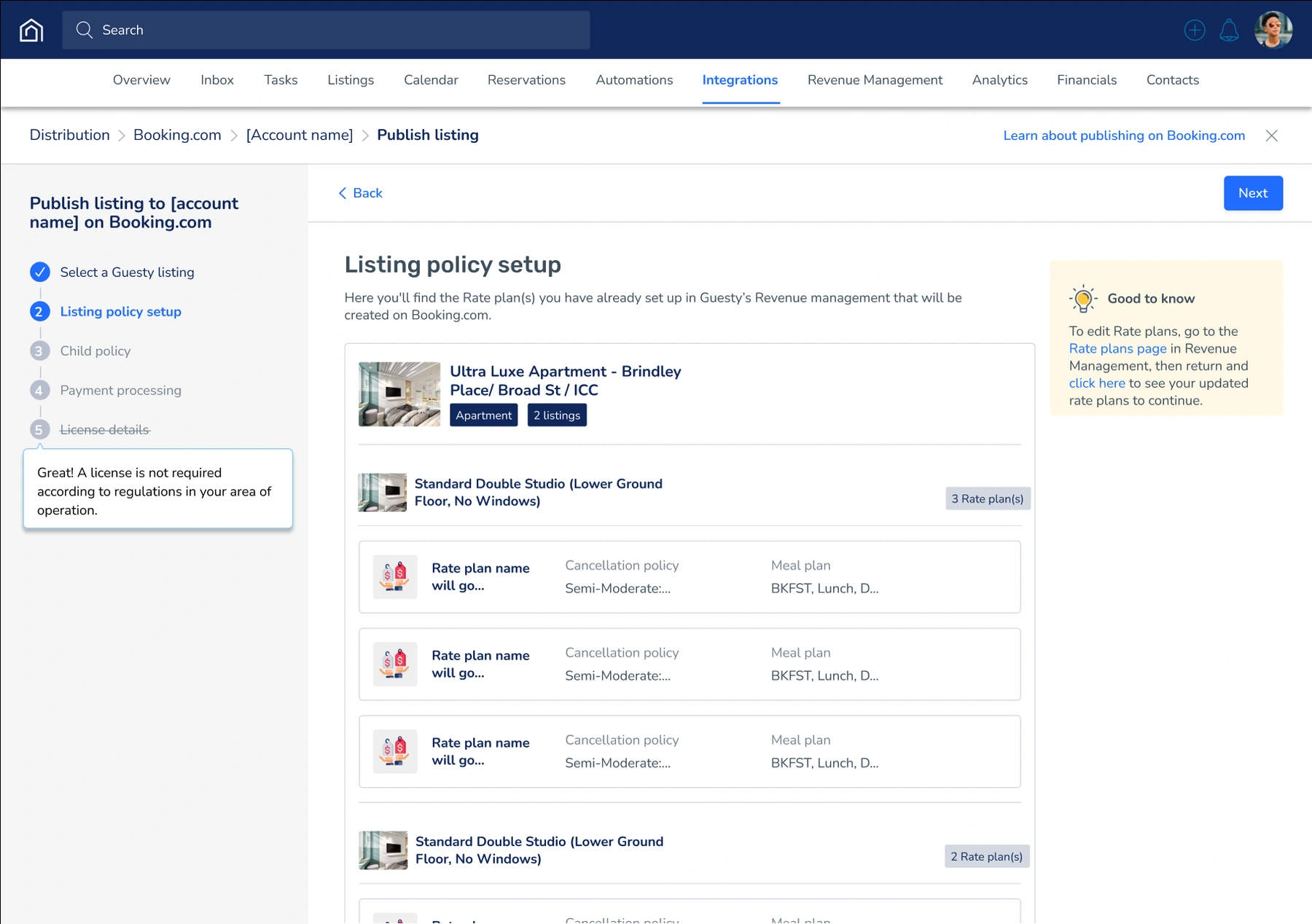
Task: Click the Apartment tag
Action: click(484, 415)
